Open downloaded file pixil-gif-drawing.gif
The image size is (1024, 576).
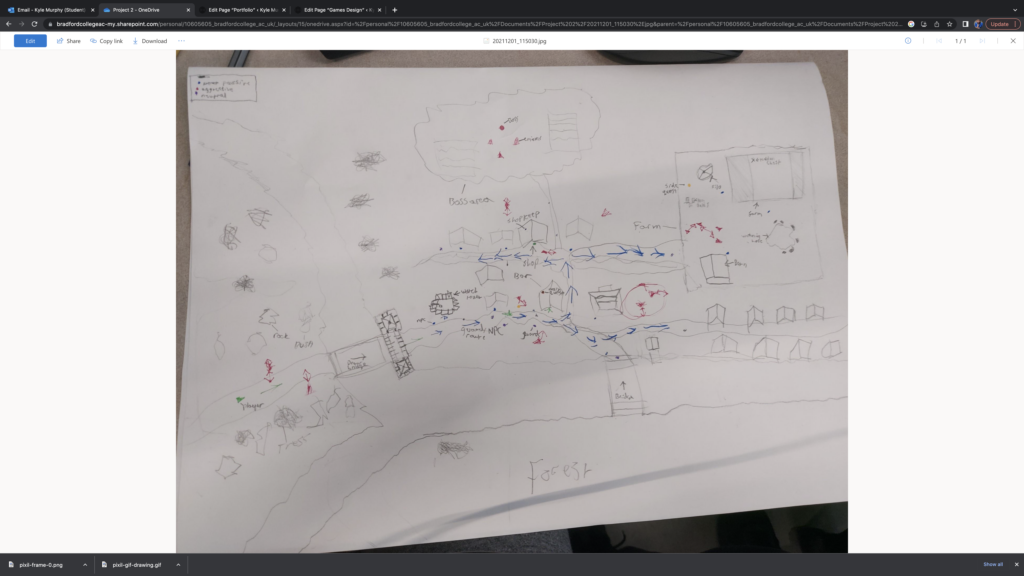coord(136,565)
